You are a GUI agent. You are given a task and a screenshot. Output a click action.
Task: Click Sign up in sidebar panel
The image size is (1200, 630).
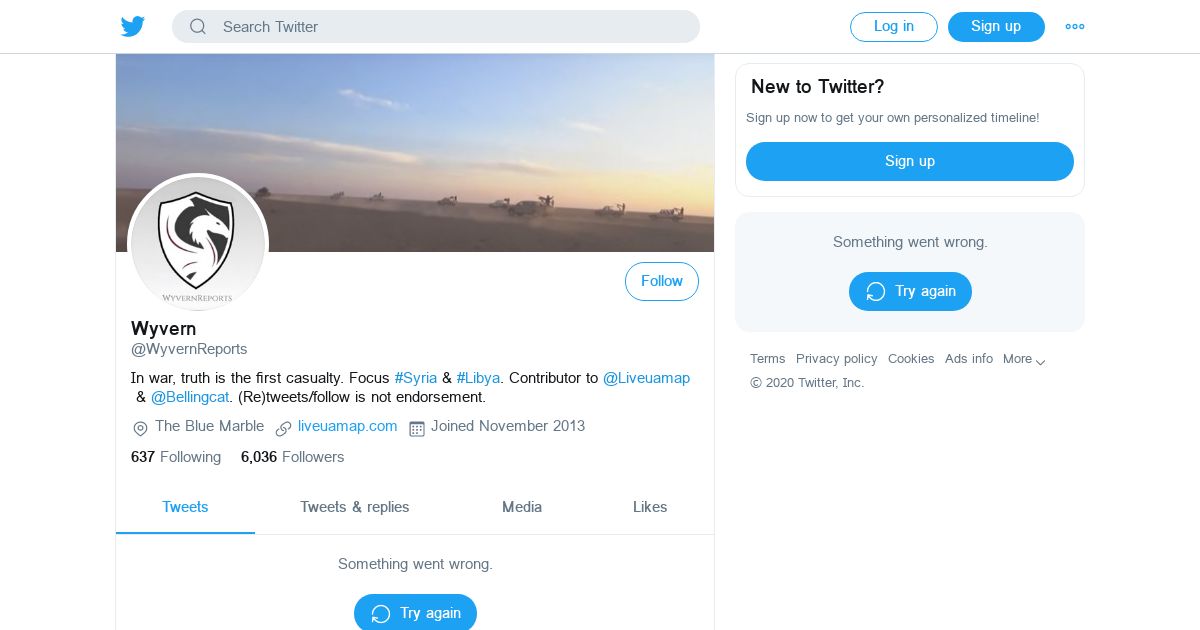click(909, 161)
